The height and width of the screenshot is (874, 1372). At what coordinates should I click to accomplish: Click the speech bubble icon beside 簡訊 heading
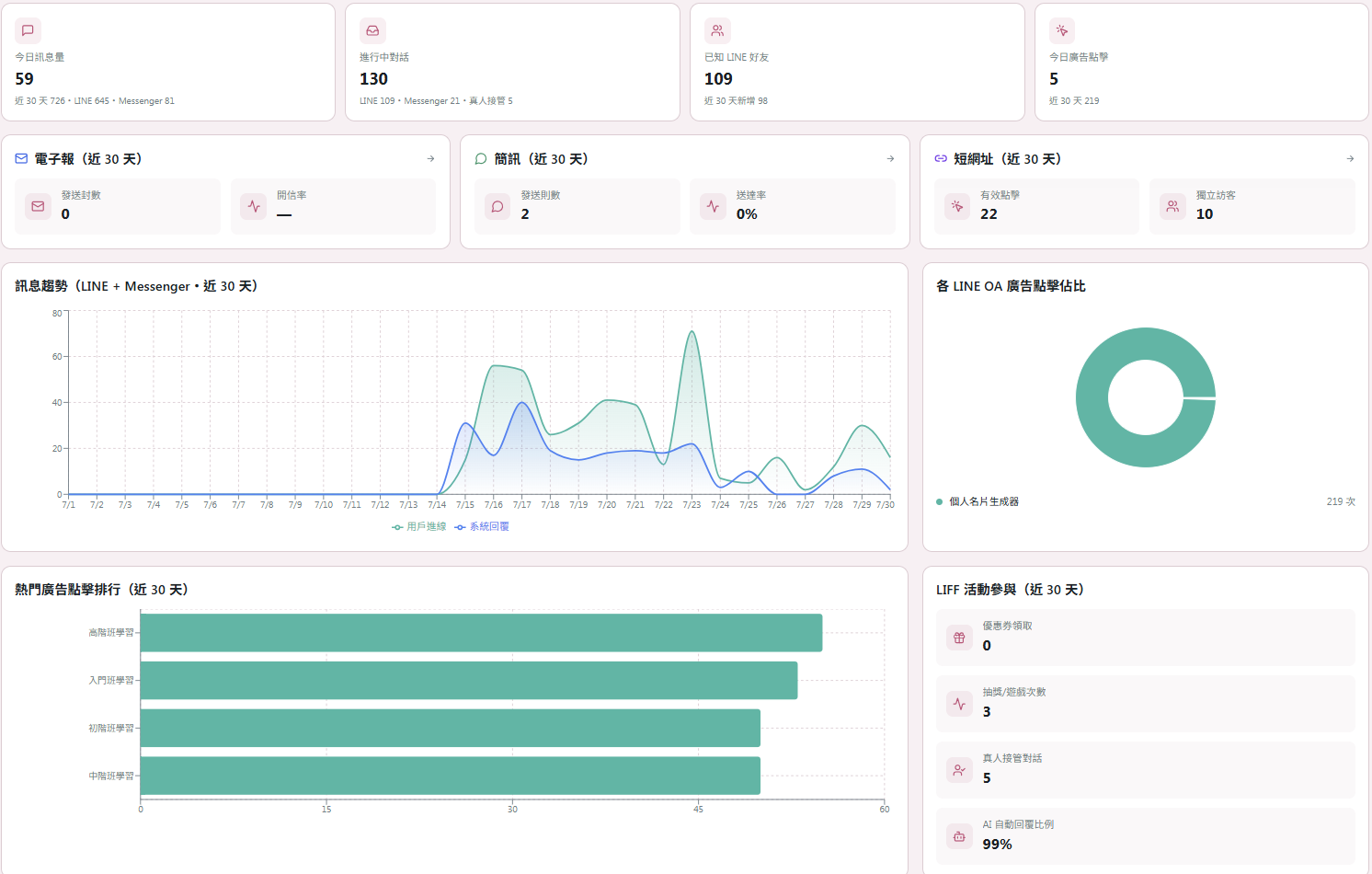pos(480,159)
